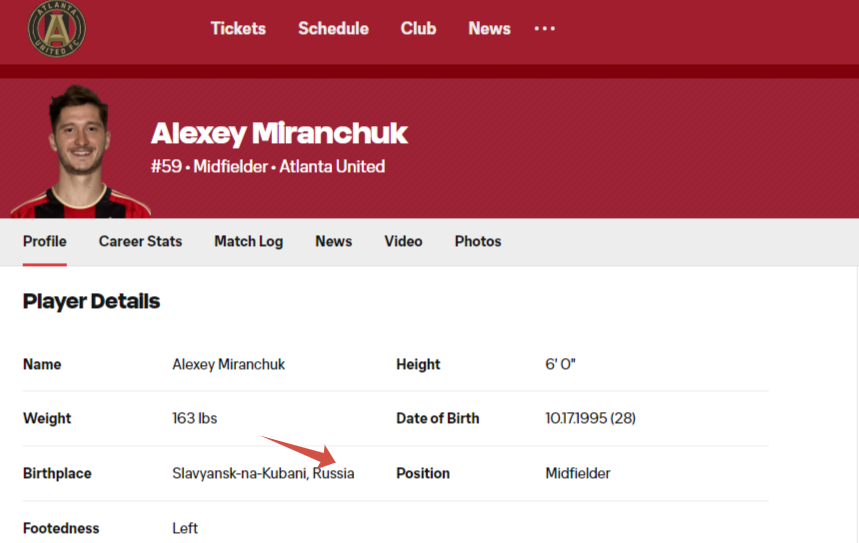Switch to the Video tab

(x=403, y=242)
